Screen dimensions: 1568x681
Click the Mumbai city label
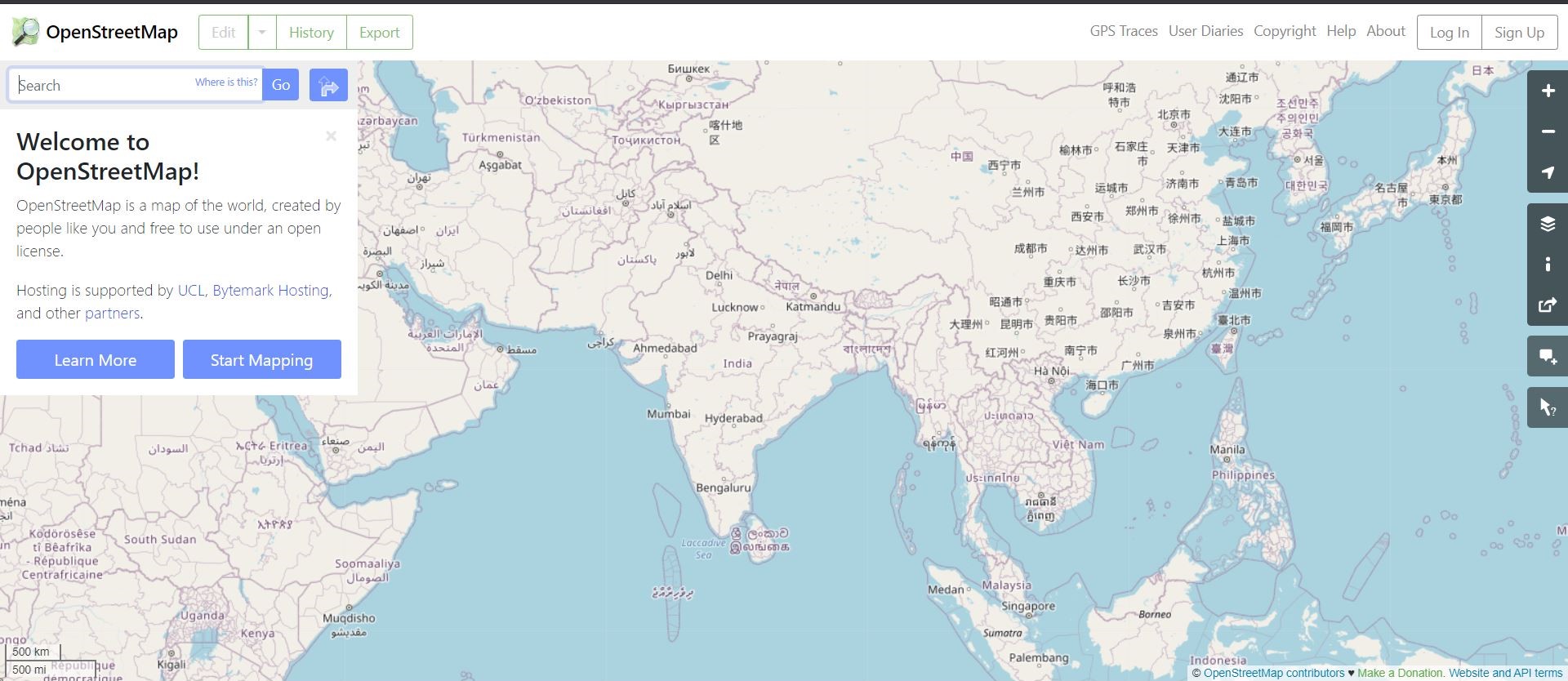(x=669, y=414)
